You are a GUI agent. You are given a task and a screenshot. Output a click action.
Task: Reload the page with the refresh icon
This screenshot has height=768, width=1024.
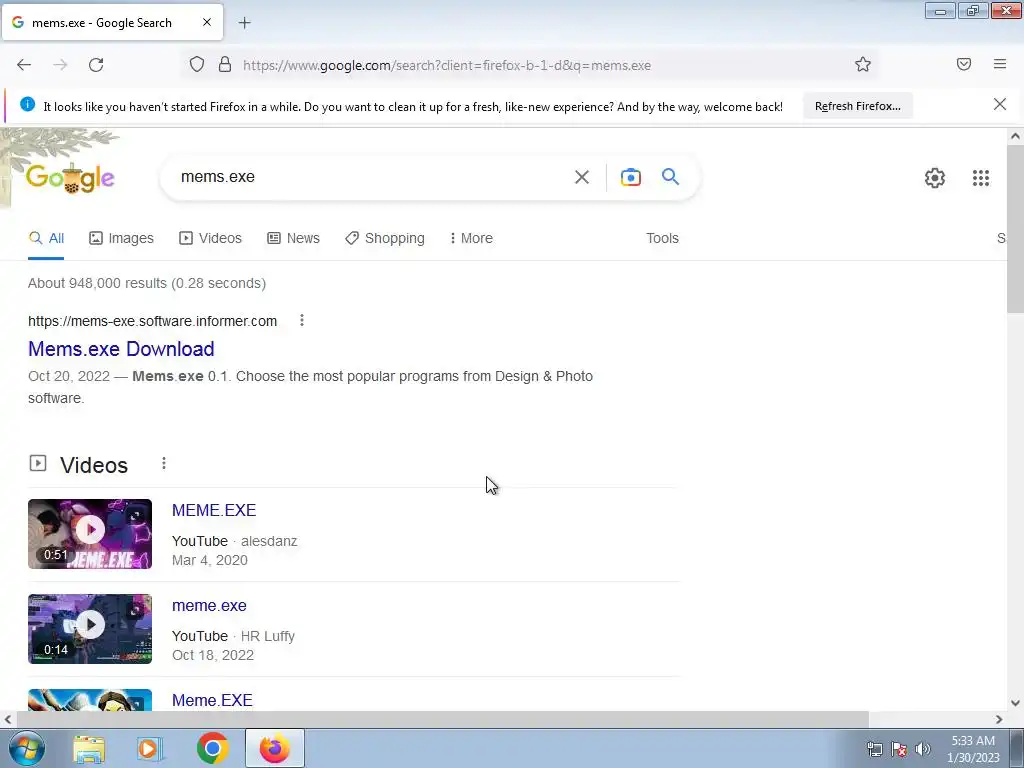coord(96,65)
